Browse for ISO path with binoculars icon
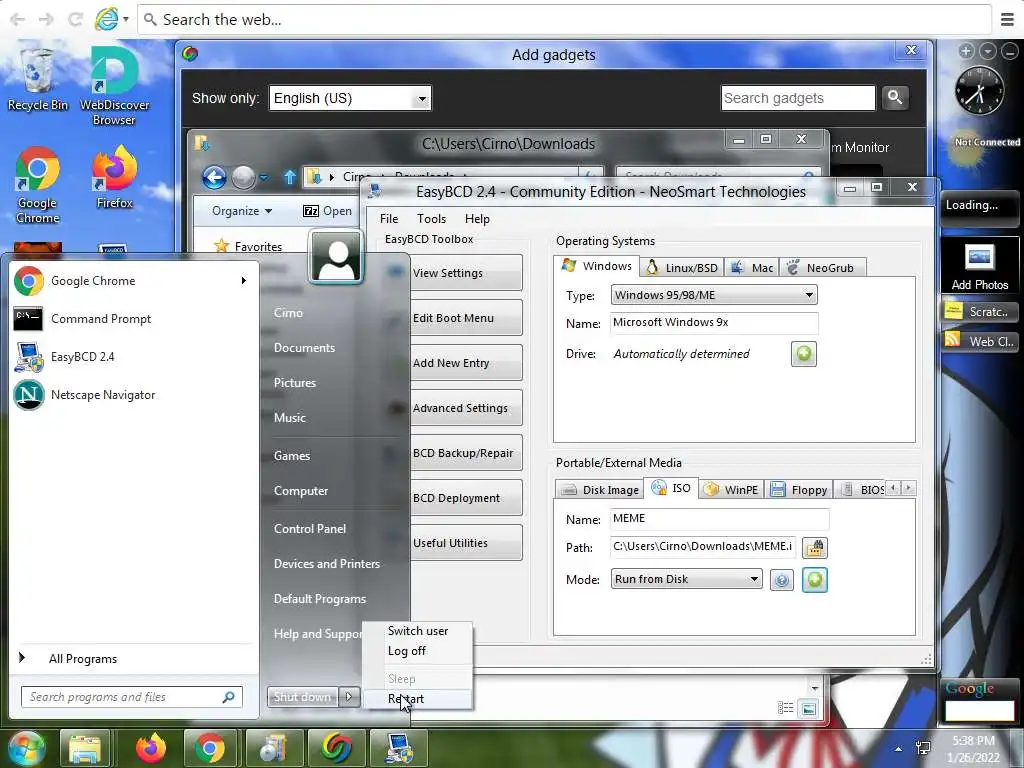Screen dimensions: 1024x768 [814, 548]
